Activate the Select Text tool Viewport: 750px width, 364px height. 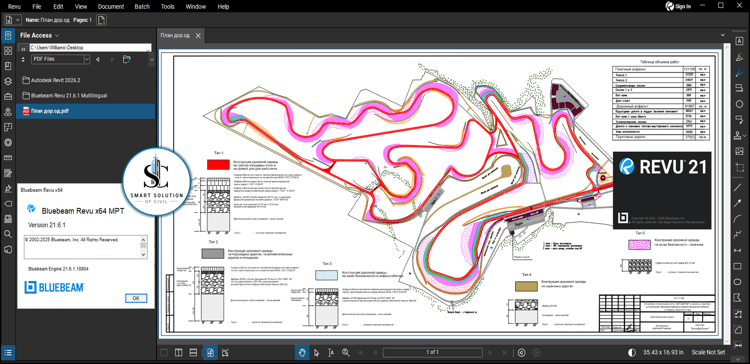tap(331, 353)
